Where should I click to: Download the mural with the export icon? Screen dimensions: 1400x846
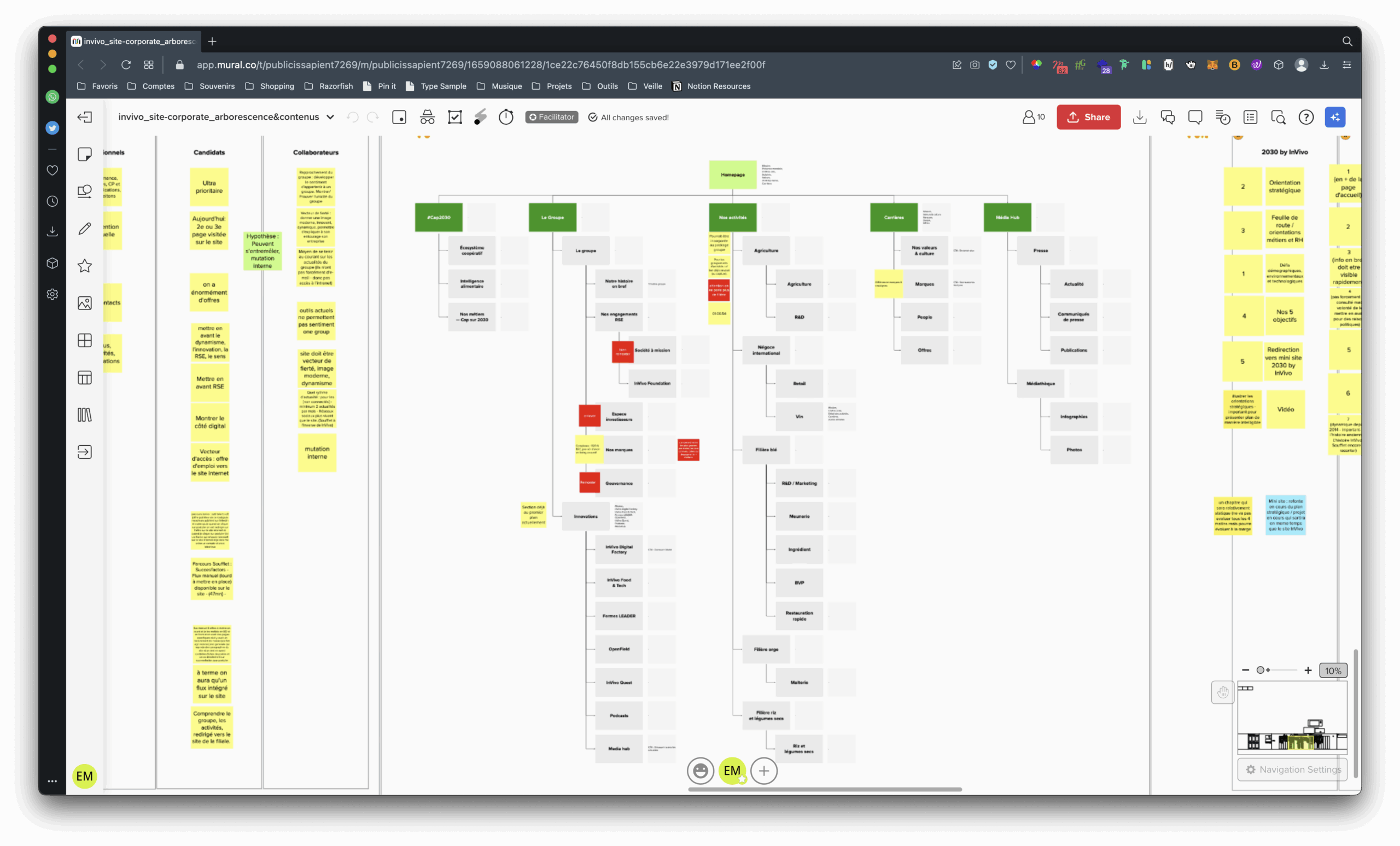tap(1140, 117)
